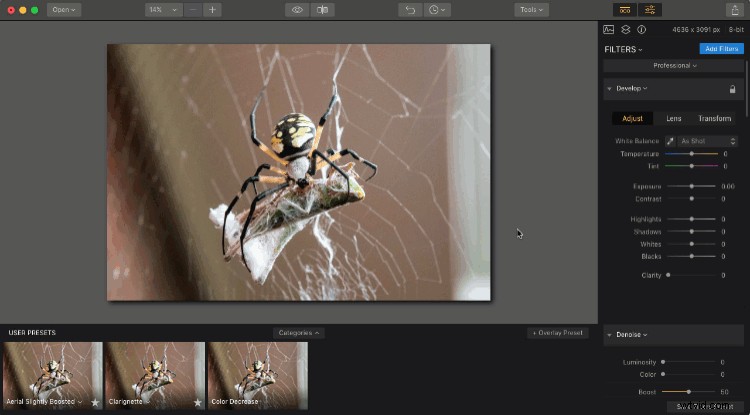Expand the Categories presets dropdown
750x415 pixels.
298,333
